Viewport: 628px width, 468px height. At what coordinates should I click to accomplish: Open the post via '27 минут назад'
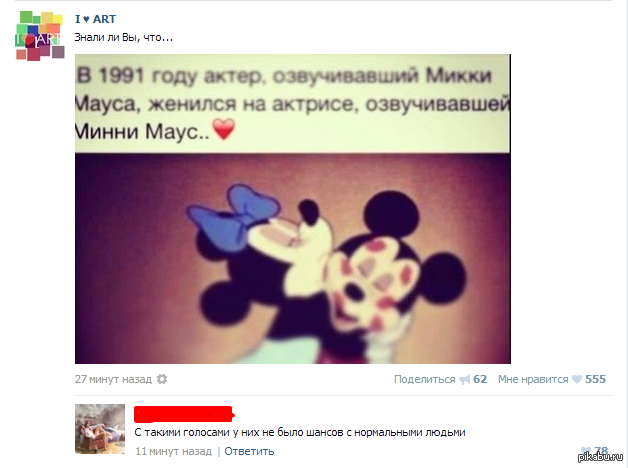[x=113, y=379]
